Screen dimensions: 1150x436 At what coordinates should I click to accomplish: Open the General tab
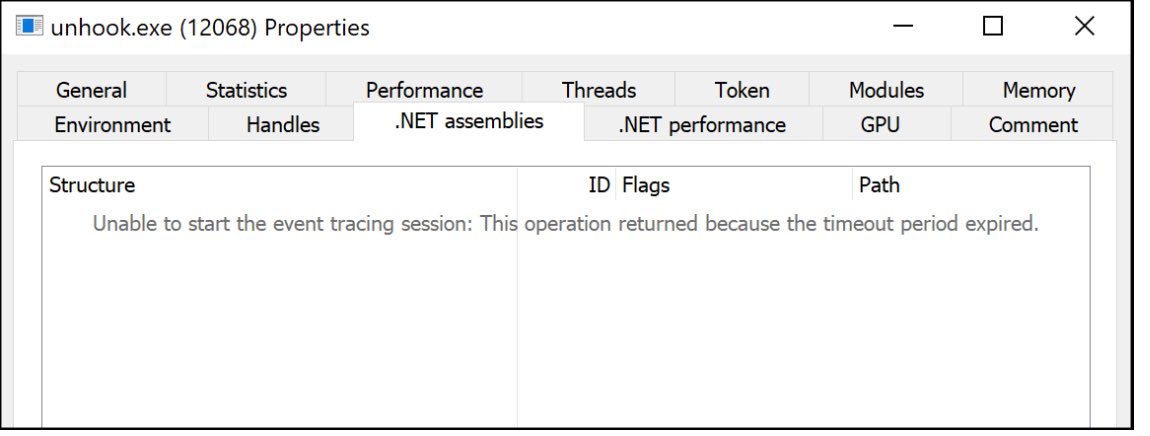pyautogui.click(x=92, y=90)
